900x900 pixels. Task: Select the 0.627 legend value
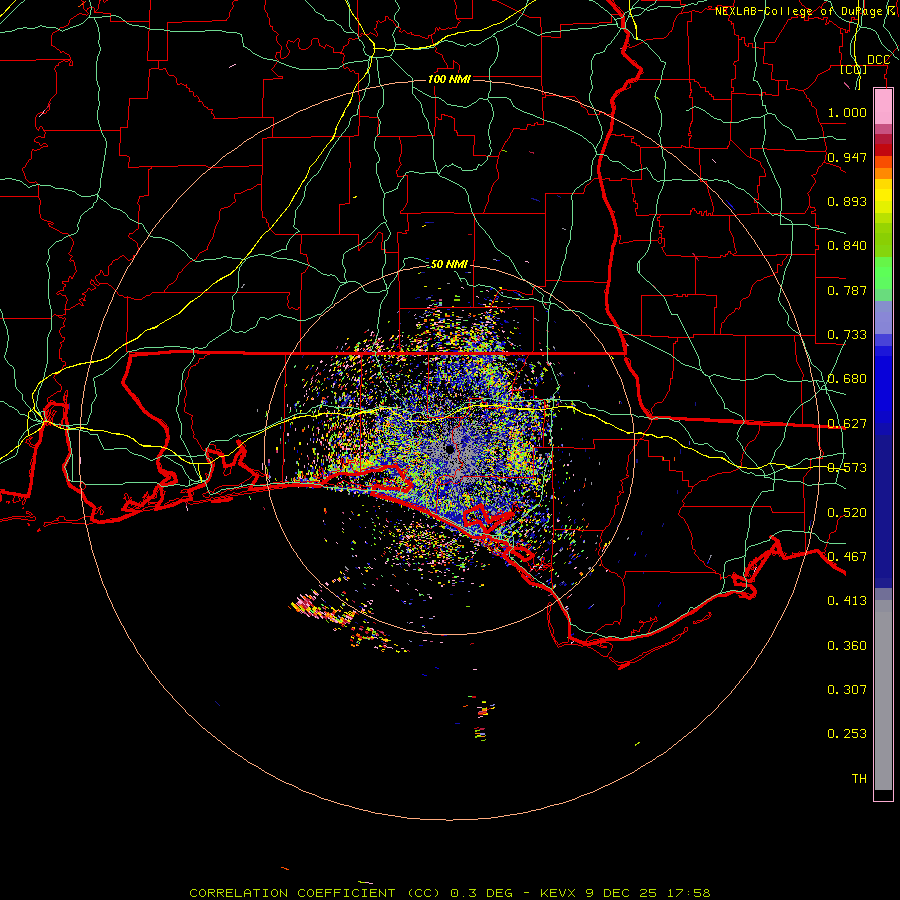coord(847,424)
